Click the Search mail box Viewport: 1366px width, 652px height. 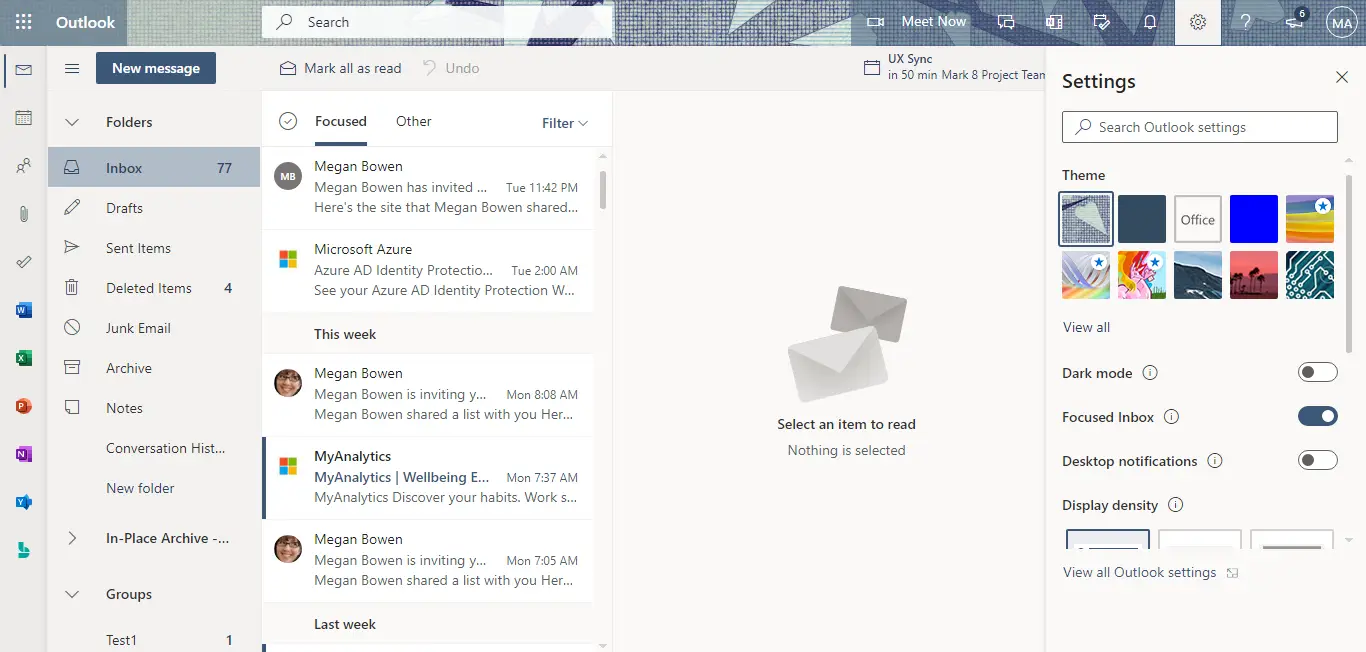coord(437,22)
